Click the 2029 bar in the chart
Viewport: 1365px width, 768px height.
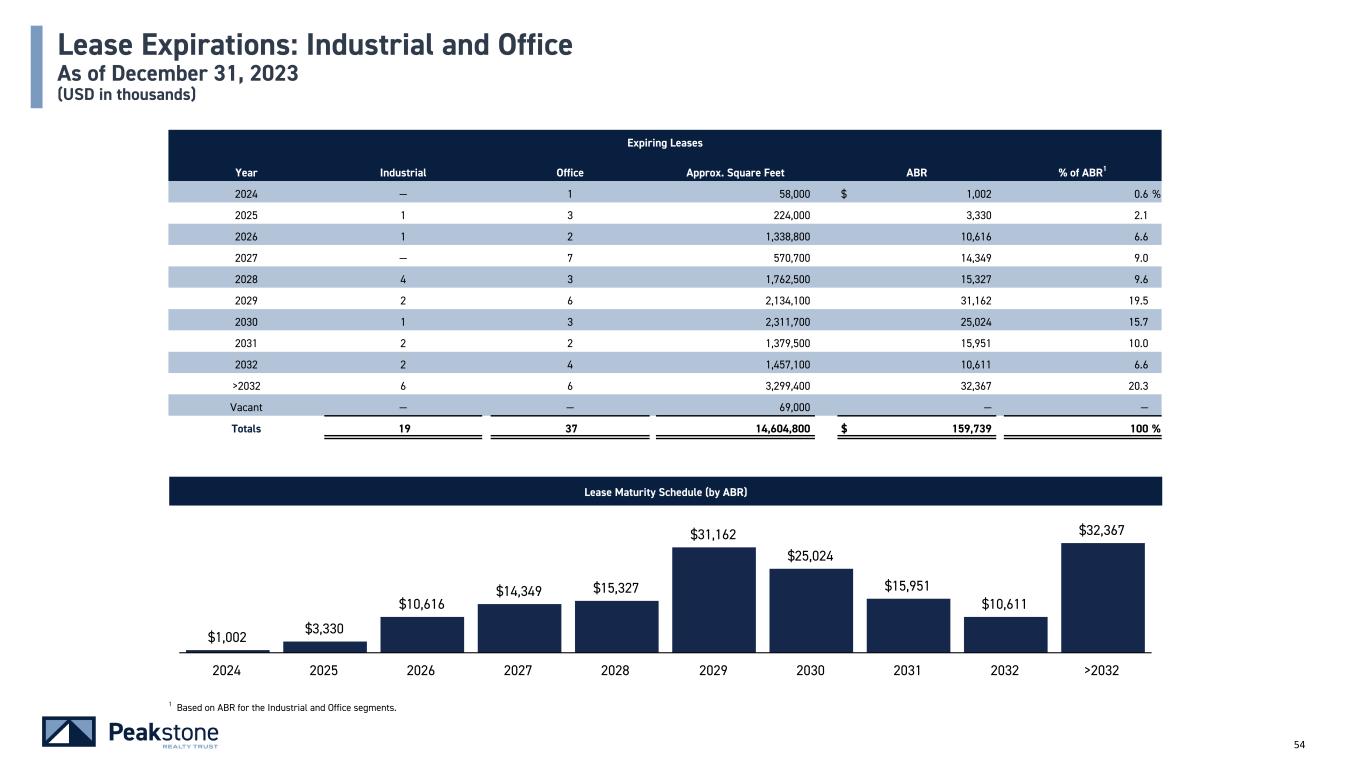pyautogui.click(x=713, y=600)
